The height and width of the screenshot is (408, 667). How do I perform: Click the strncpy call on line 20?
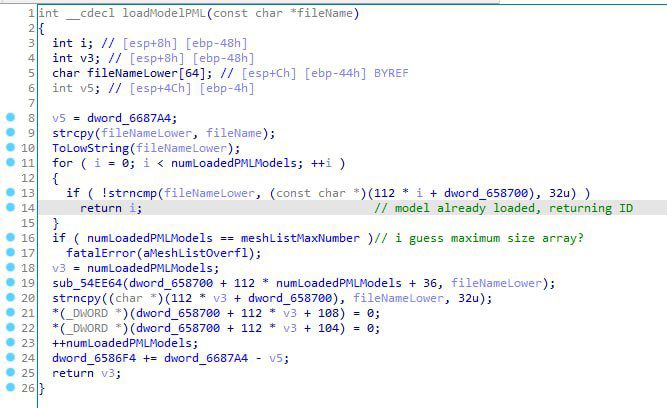(76, 298)
